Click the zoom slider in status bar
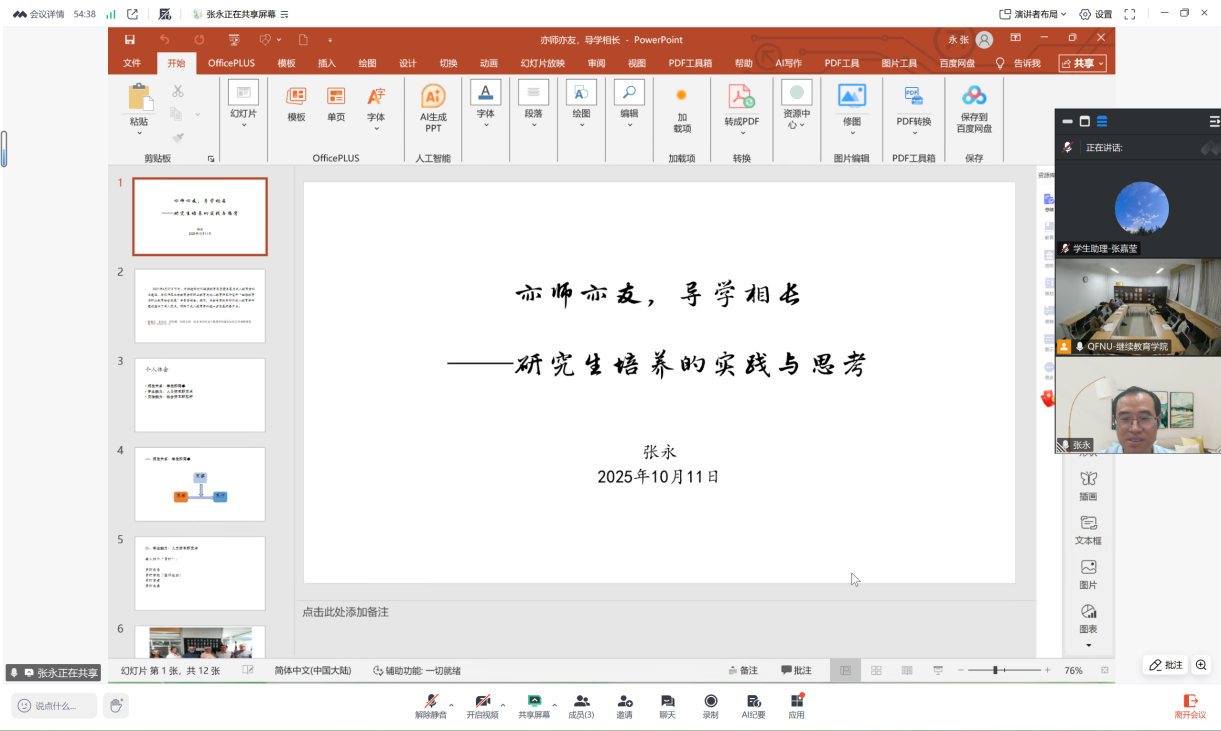This screenshot has width=1221, height=731. pyautogui.click(x=996, y=670)
